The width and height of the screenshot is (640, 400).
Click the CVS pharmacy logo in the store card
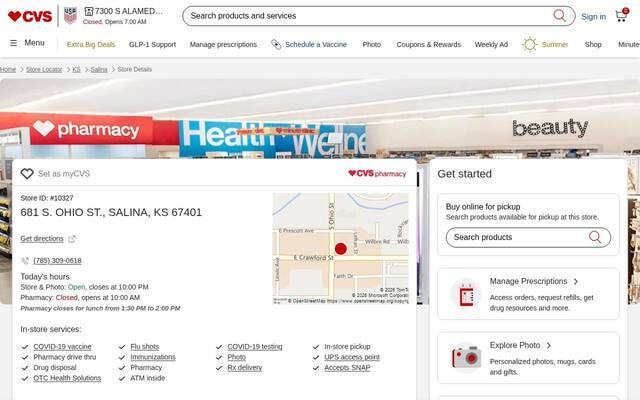coord(377,173)
